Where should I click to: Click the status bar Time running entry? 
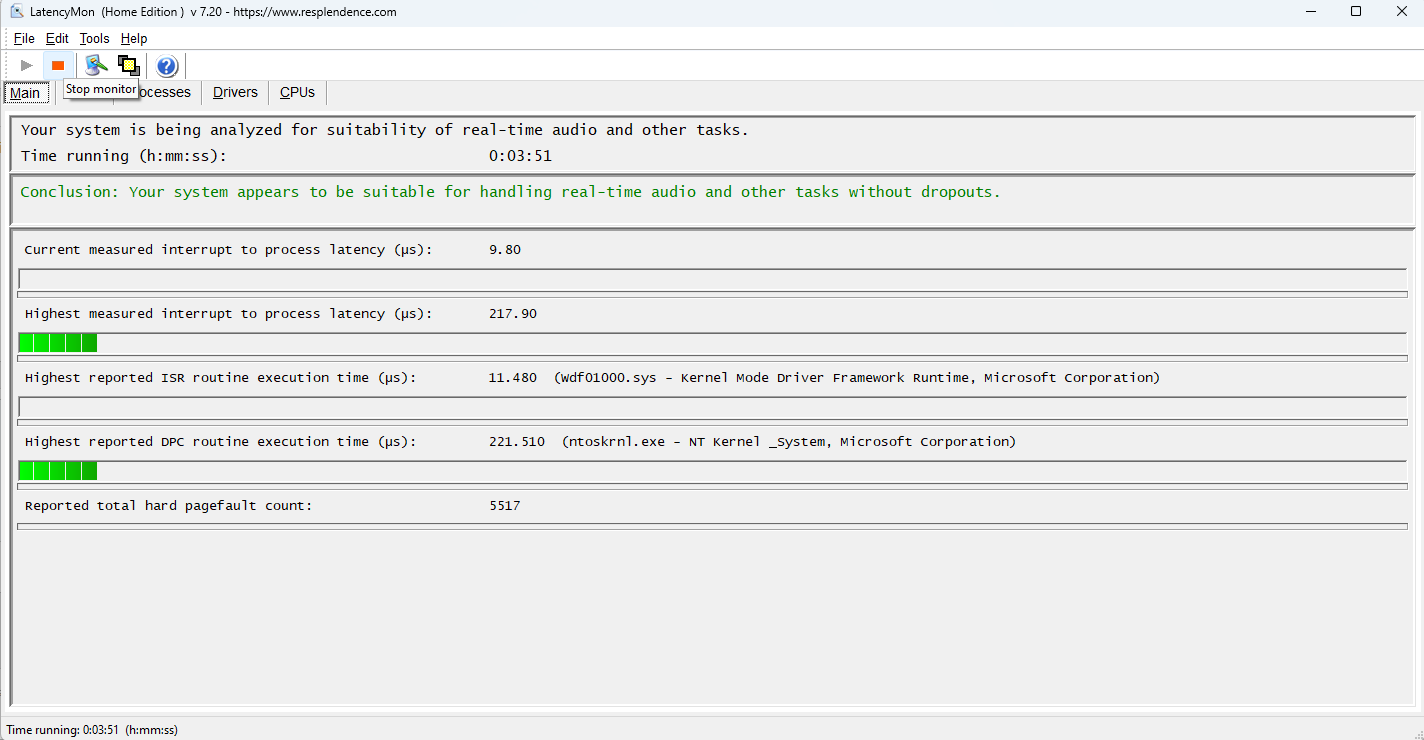click(92, 730)
